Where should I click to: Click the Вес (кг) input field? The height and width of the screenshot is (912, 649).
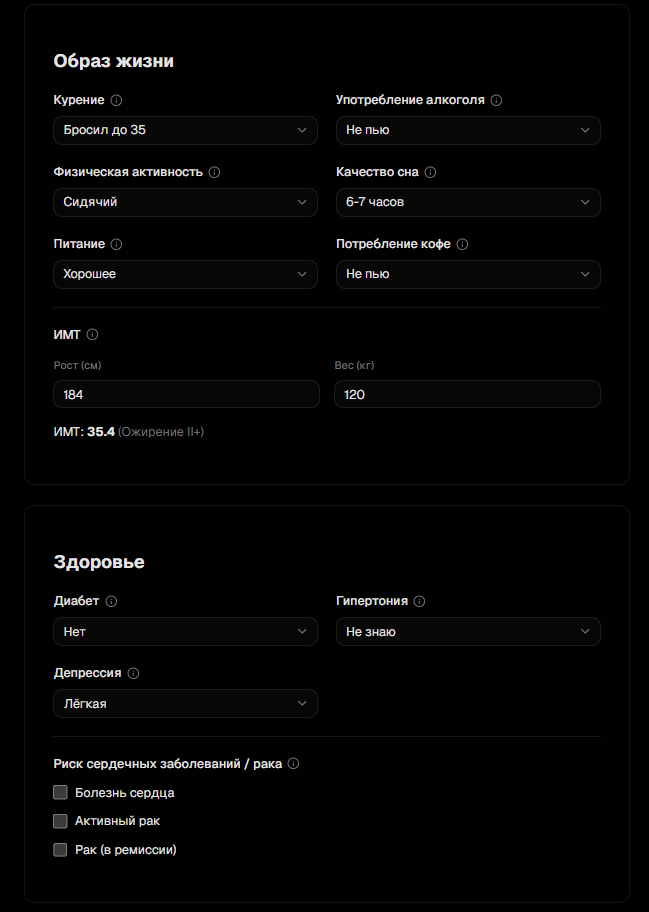[x=467, y=394]
